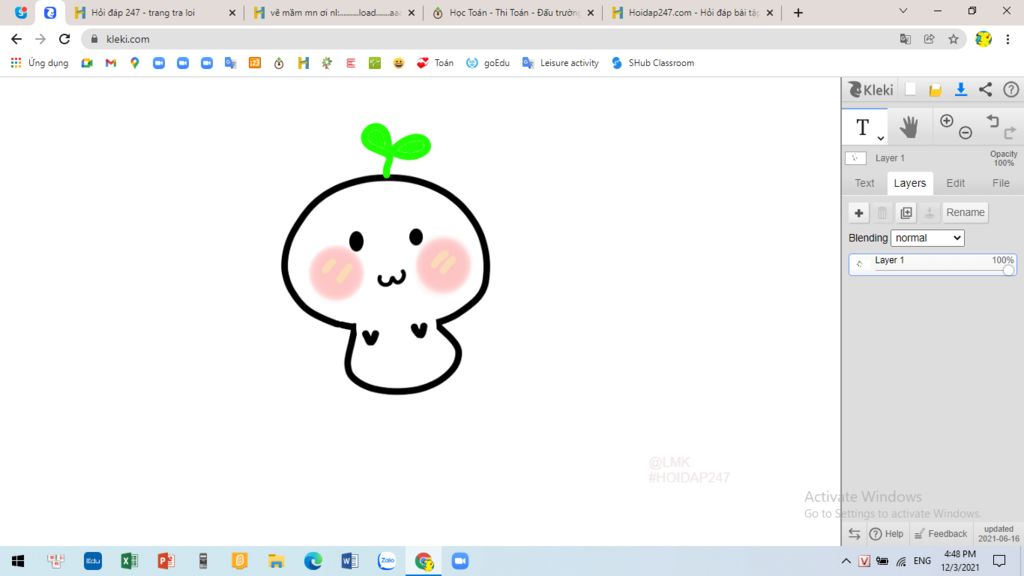The height and width of the screenshot is (576, 1024).
Task: Share the drawing from Kleki toolbar
Action: 985,89
